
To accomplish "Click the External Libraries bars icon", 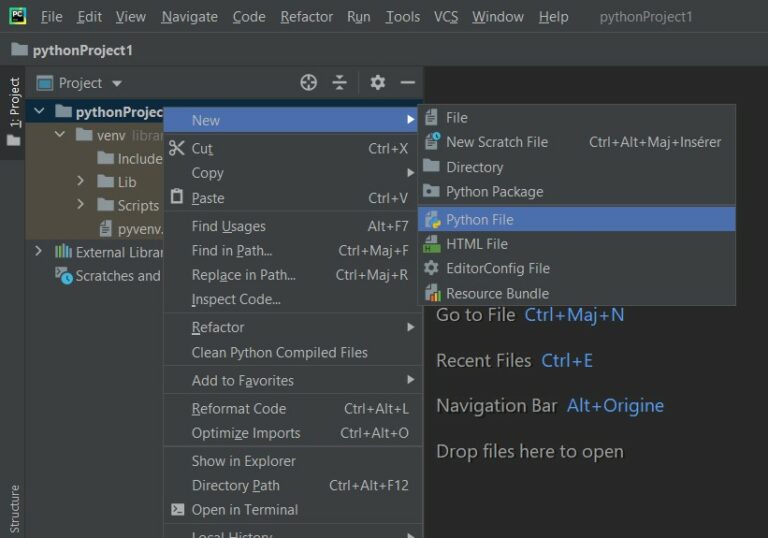I will click(x=63, y=251).
